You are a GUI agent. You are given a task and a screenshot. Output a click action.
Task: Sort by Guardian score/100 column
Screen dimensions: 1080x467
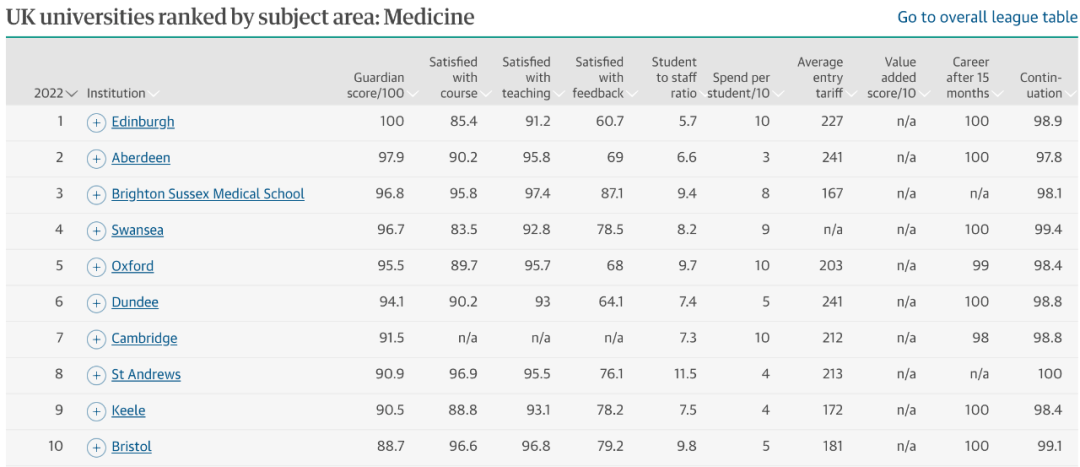point(379,85)
